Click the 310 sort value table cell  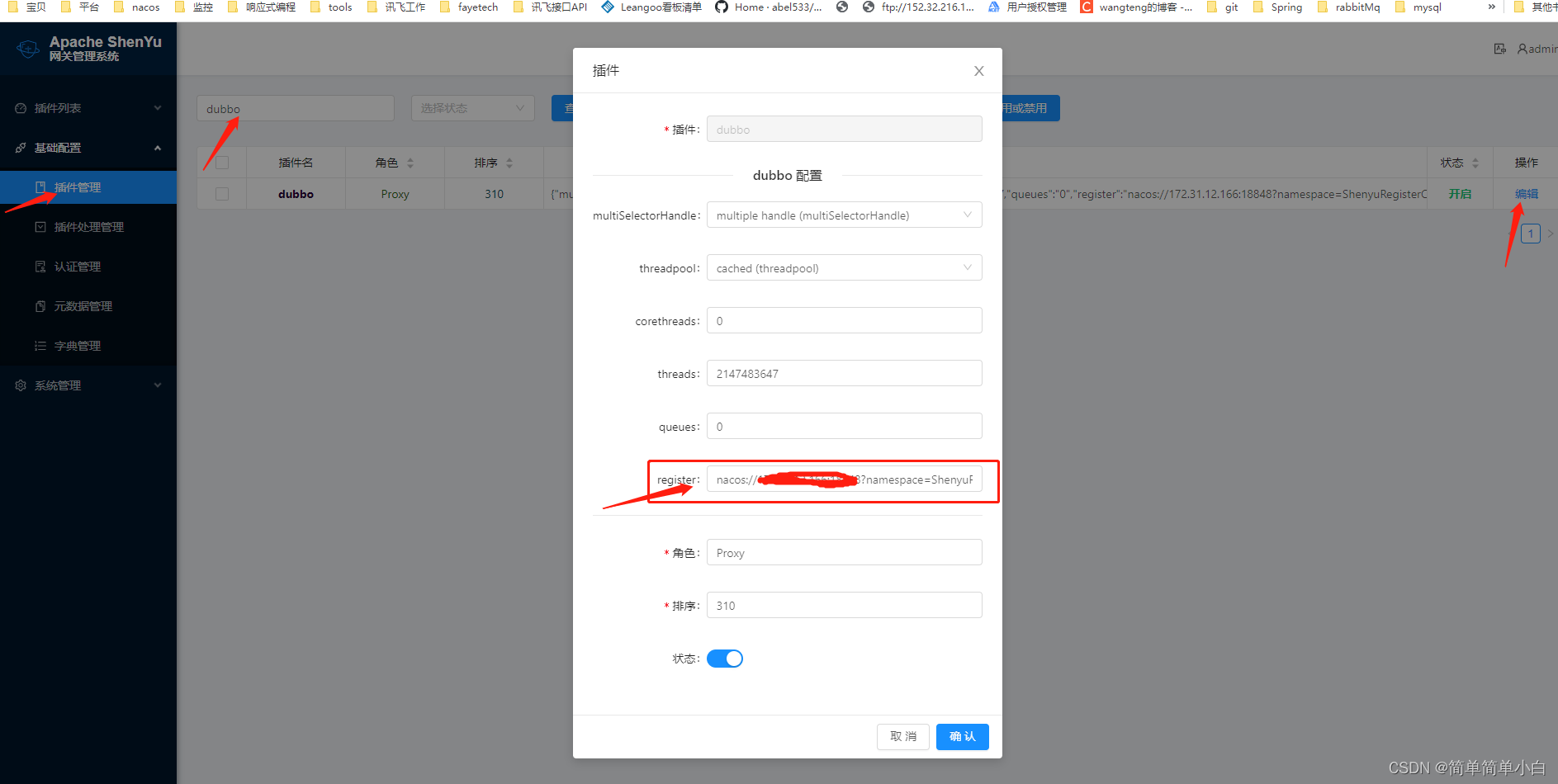click(494, 194)
